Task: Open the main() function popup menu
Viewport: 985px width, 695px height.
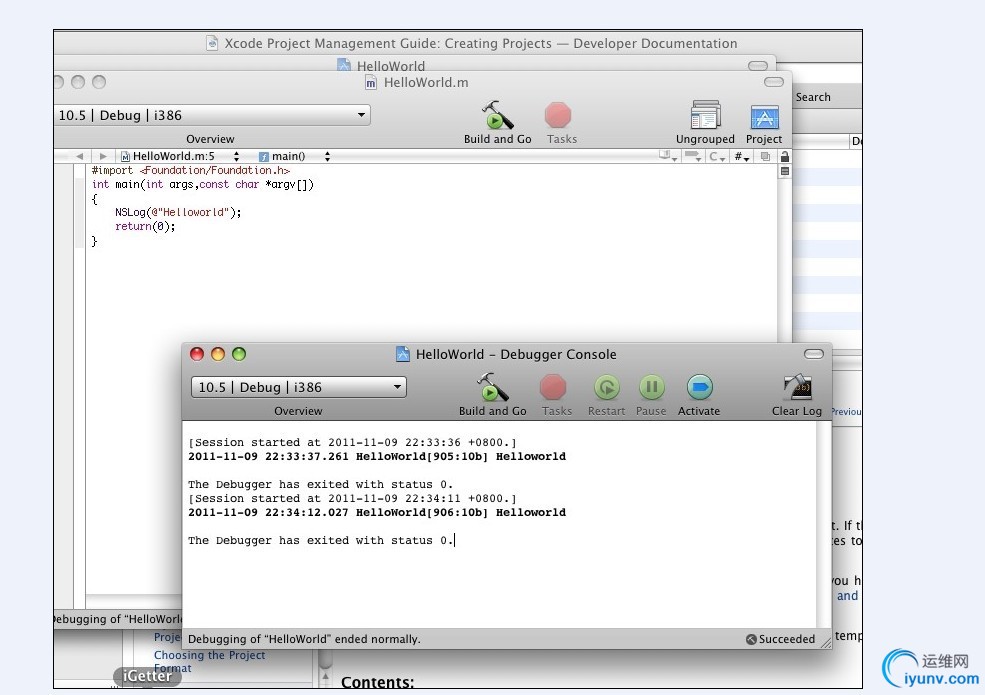Action: [x=295, y=156]
